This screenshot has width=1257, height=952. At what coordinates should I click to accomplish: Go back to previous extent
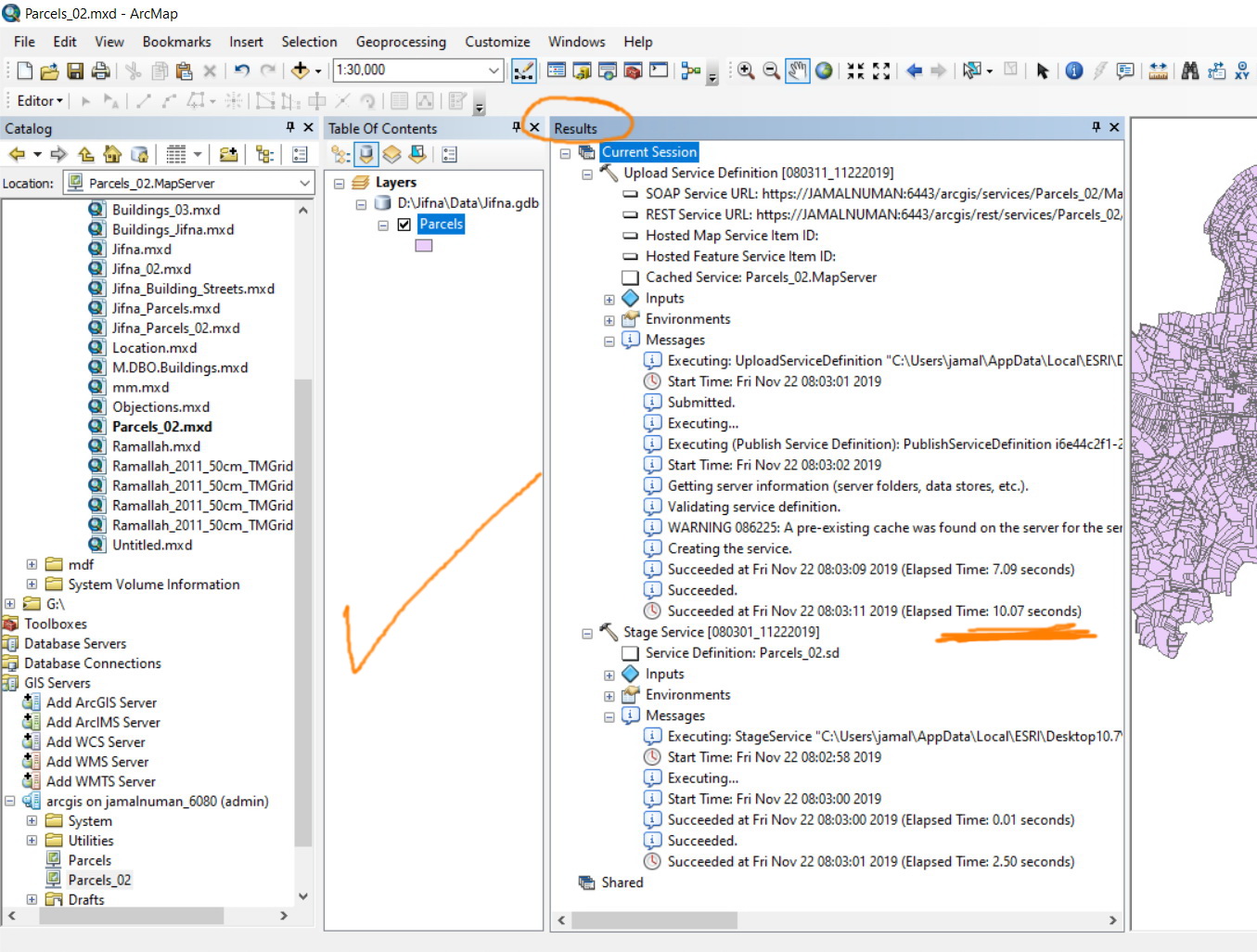coord(914,71)
